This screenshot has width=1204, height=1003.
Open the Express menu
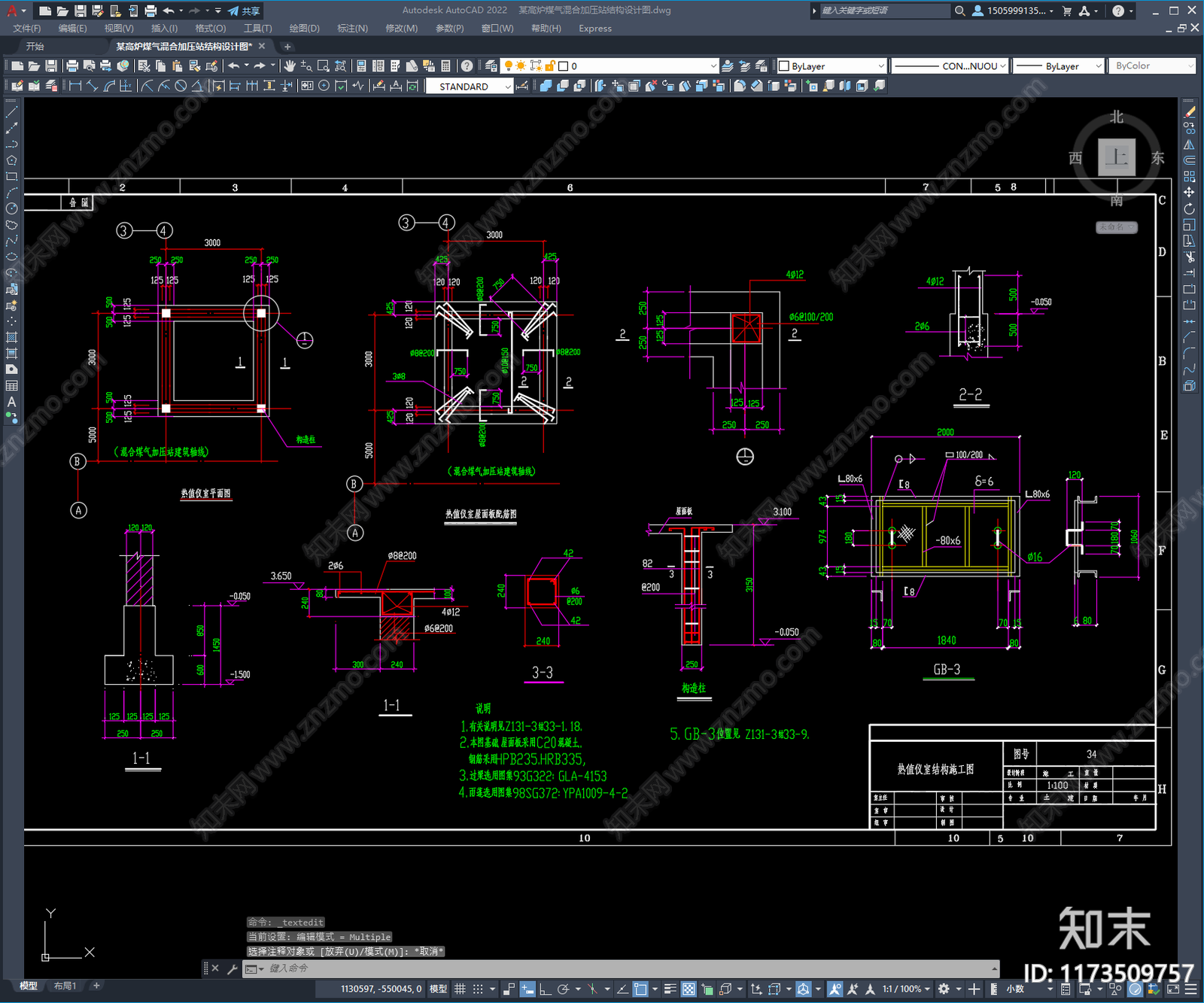pyautogui.click(x=595, y=29)
